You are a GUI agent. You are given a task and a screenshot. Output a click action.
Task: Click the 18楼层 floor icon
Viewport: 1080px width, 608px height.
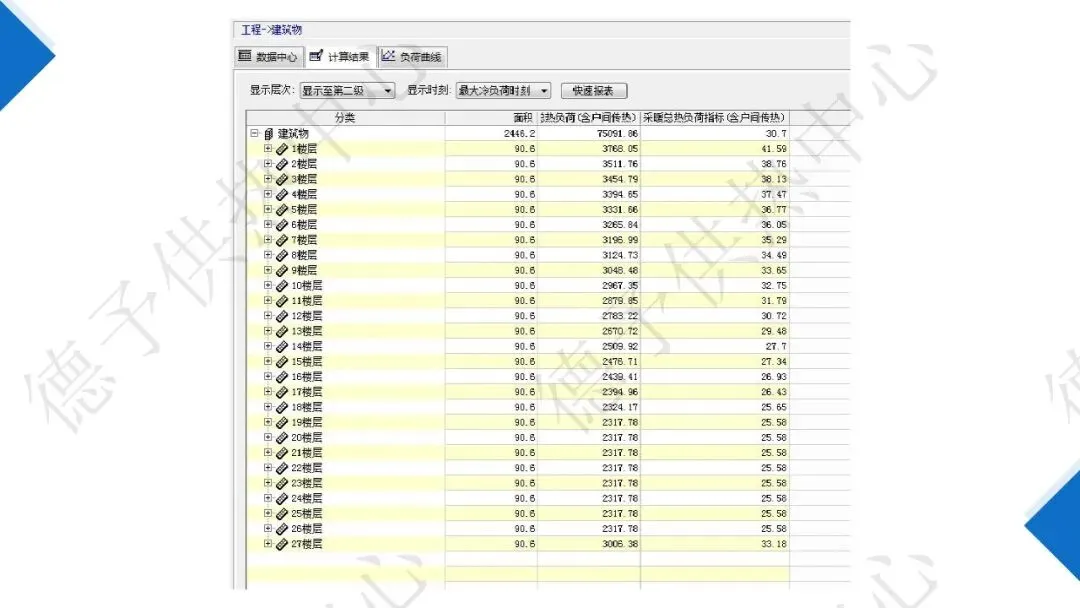282,407
